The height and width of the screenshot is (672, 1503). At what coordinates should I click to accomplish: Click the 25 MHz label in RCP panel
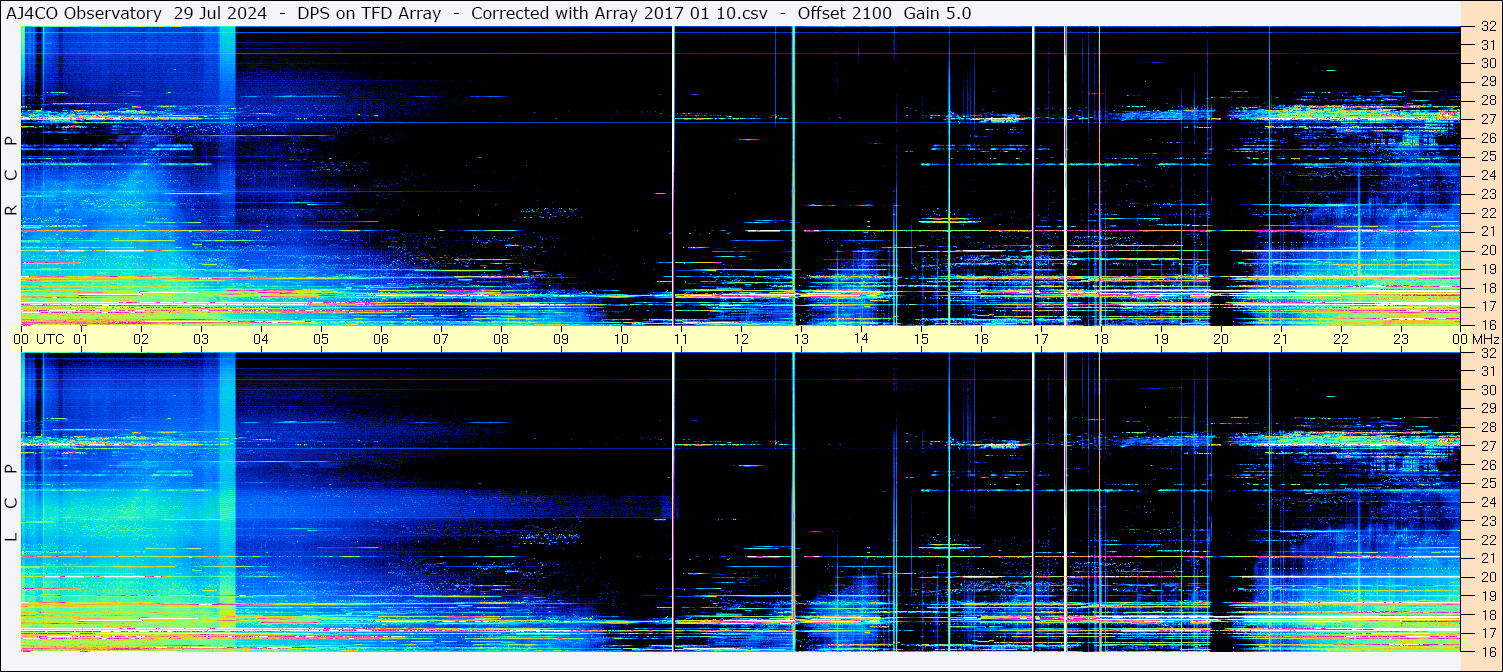pyautogui.click(x=1487, y=156)
